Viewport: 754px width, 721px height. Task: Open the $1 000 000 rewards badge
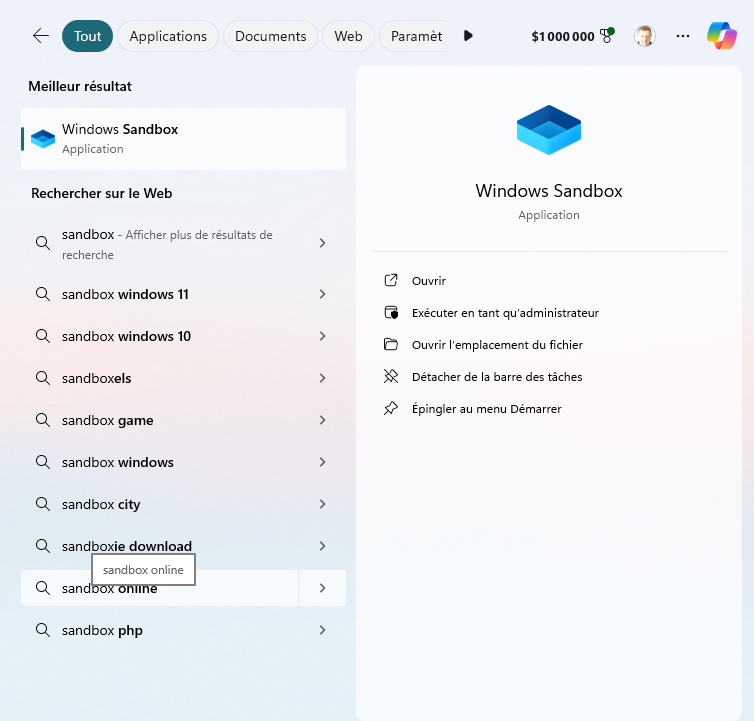coord(573,36)
